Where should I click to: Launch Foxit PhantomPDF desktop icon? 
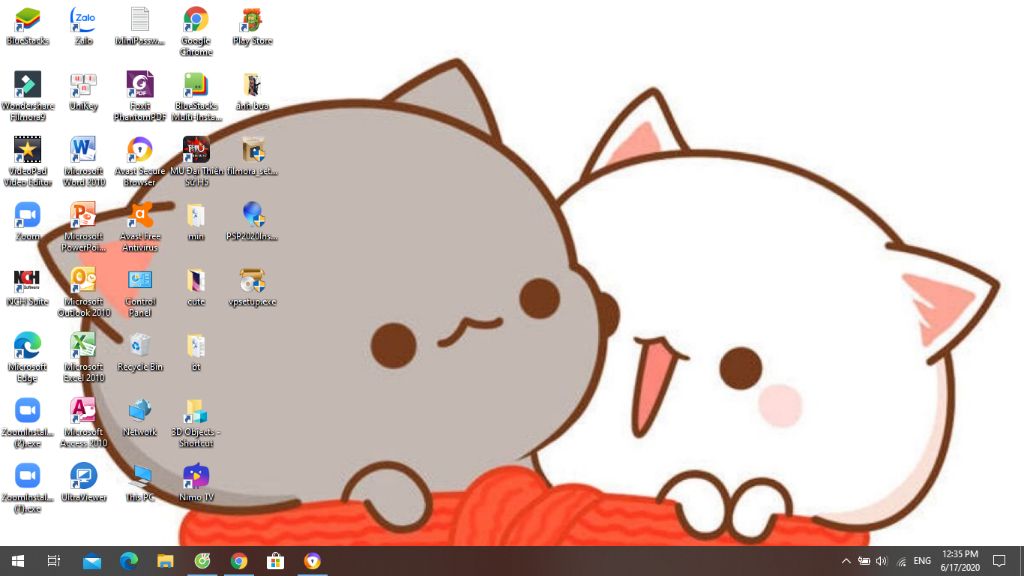(140, 97)
